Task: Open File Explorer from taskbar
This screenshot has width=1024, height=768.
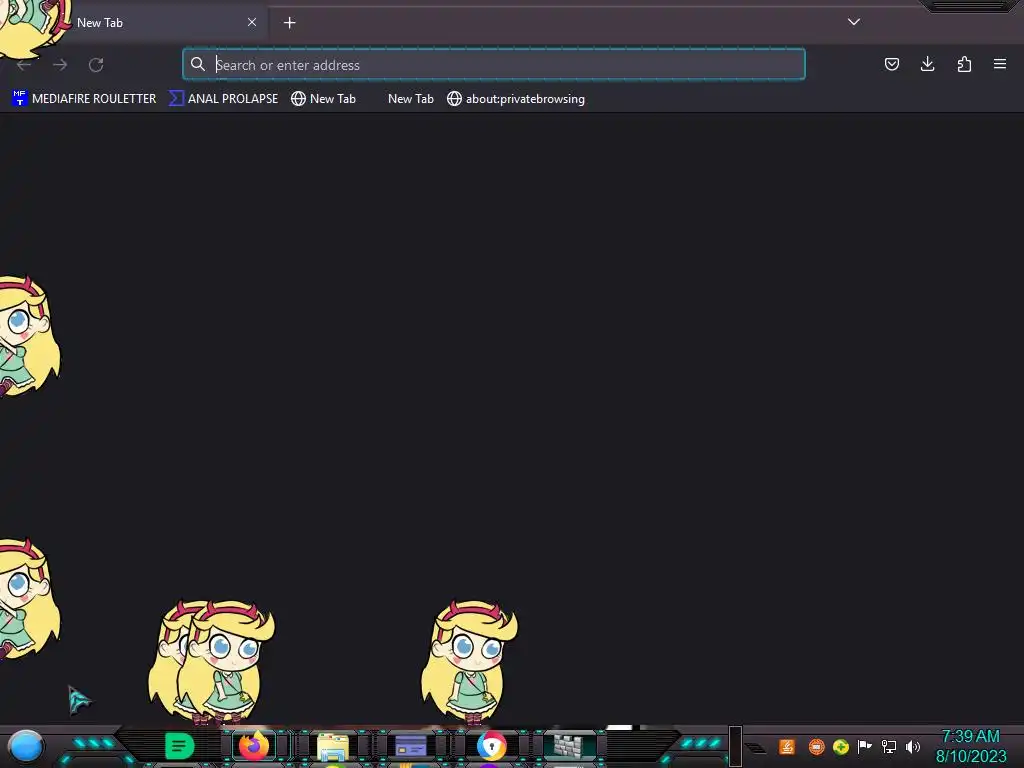Action: [x=332, y=746]
